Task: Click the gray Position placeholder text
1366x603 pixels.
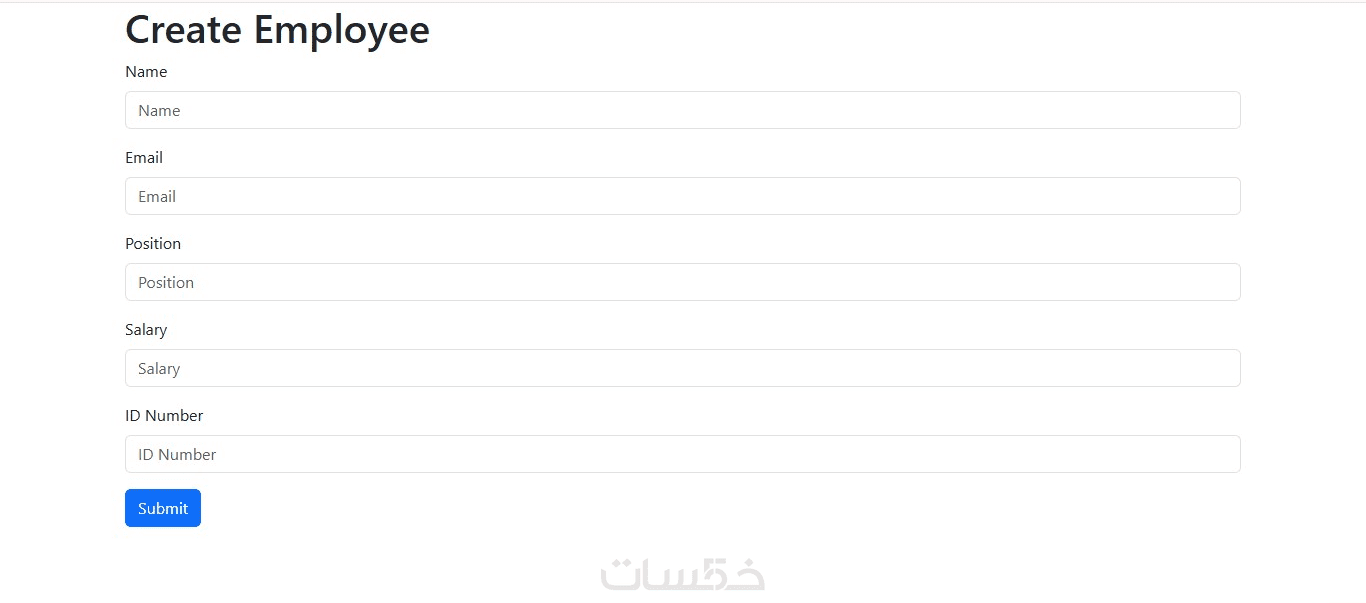Action: click(166, 283)
